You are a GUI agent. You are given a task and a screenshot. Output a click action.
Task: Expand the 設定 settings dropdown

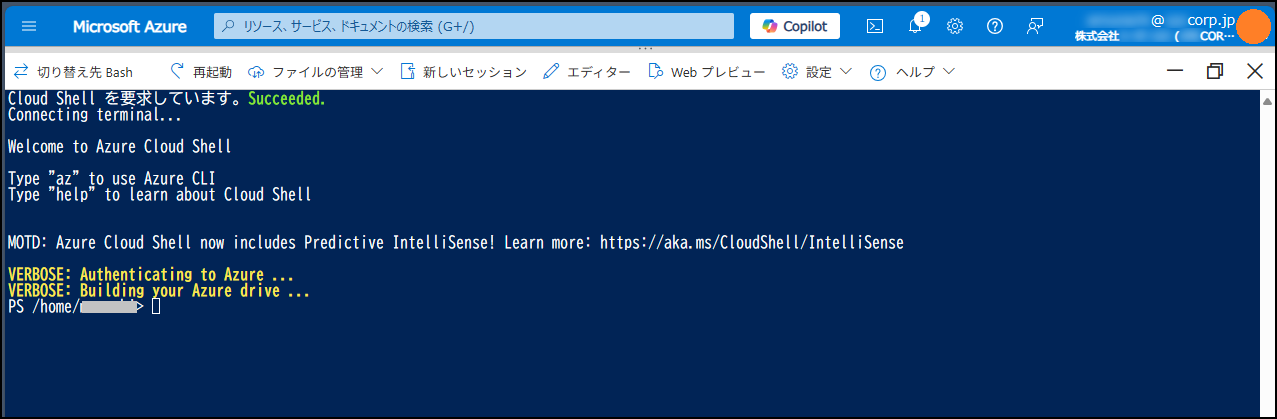coord(817,72)
